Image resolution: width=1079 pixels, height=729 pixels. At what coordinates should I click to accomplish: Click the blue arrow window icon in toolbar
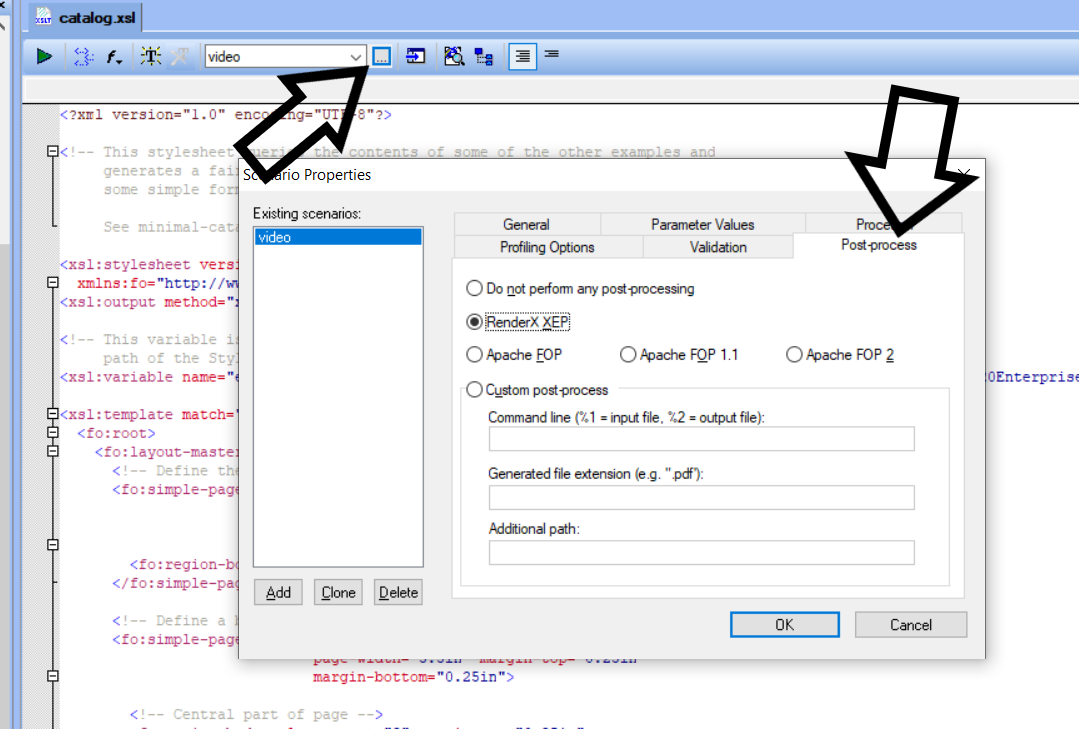pyautogui.click(x=416, y=57)
